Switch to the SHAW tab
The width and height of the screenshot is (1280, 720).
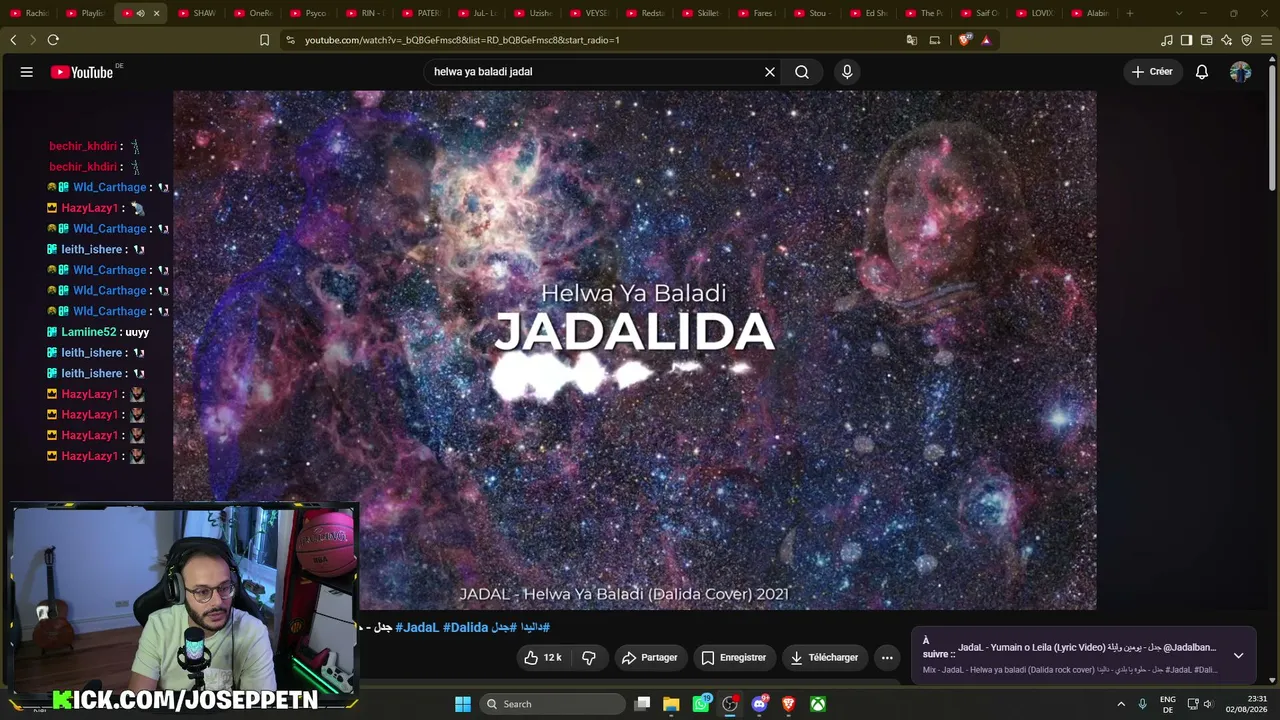pyautogui.click(x=196, y=13)
